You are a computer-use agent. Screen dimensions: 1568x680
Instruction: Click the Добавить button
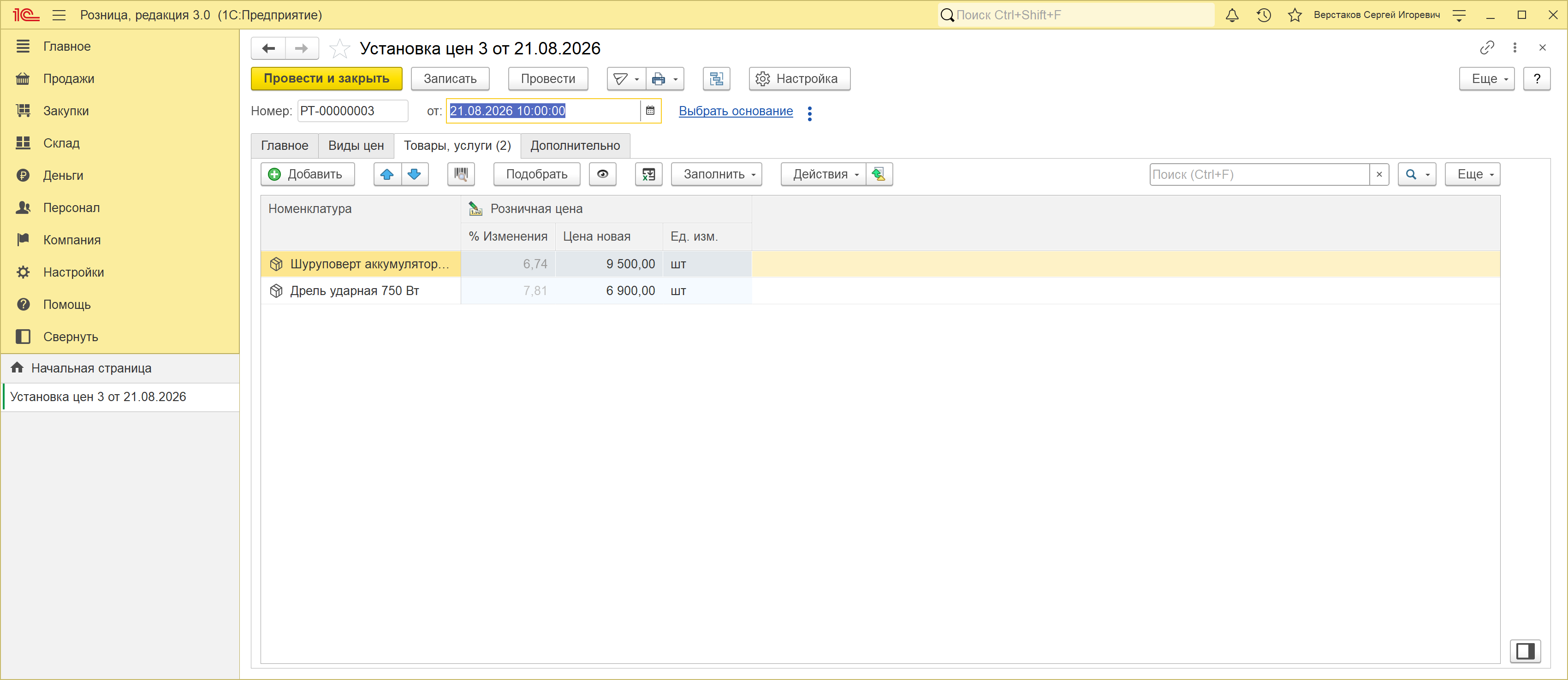(308, 175)
